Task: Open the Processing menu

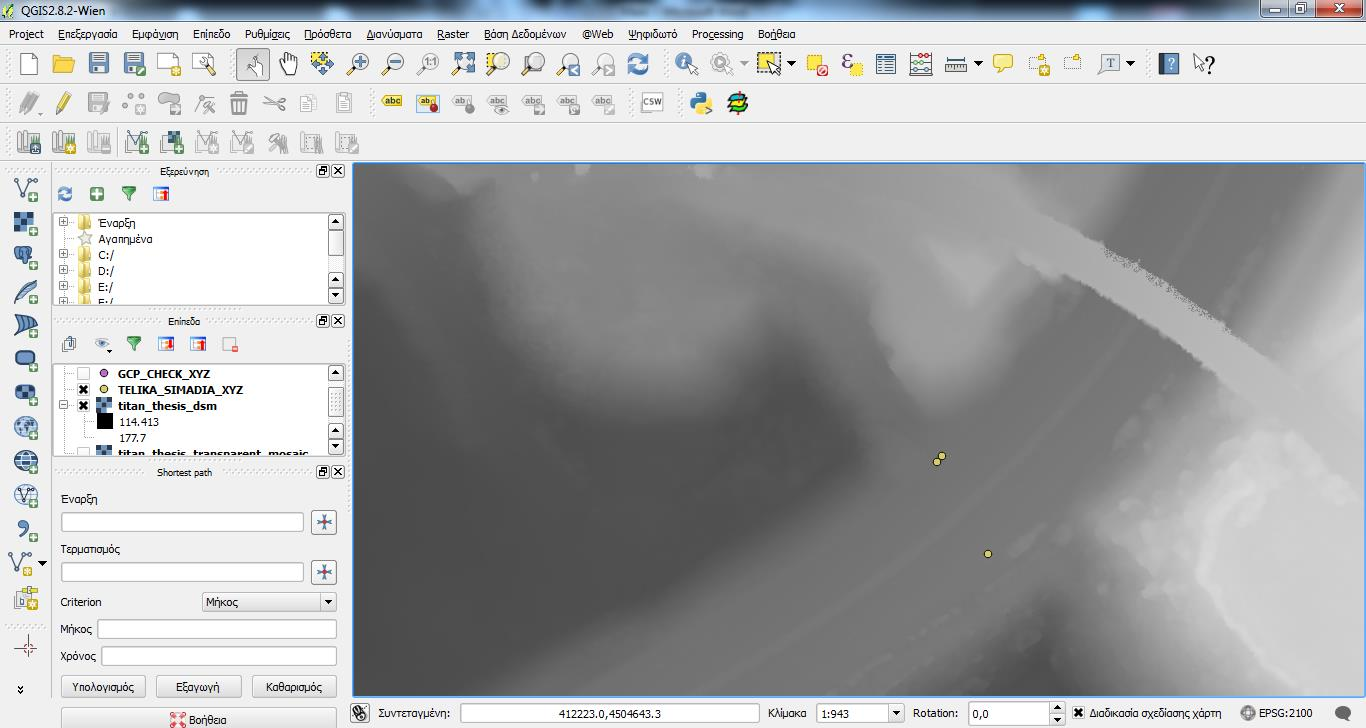Action: tap(717, 34)
